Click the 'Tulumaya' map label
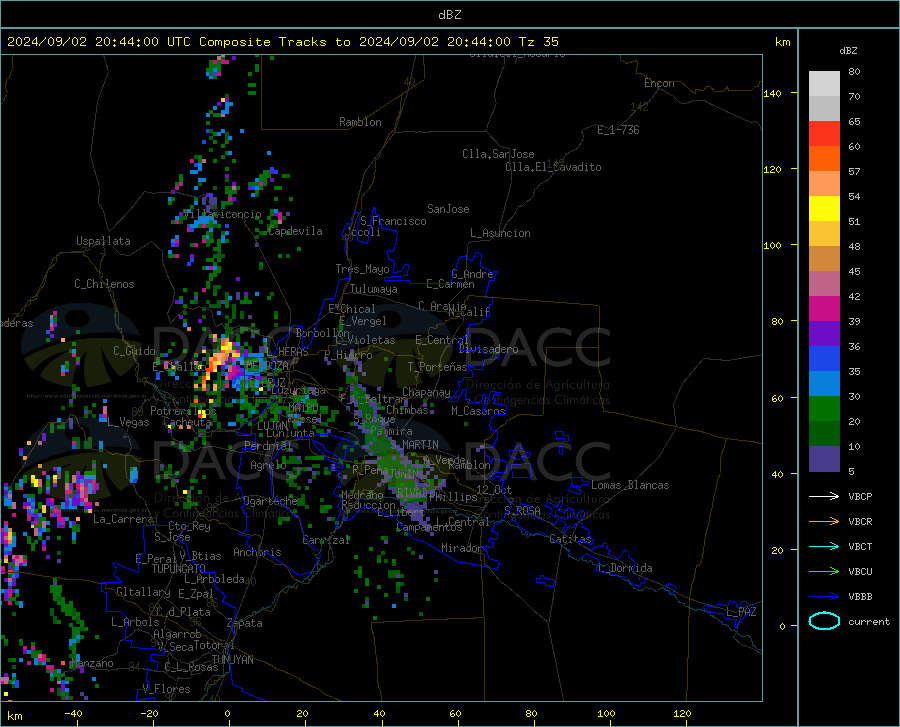 click(x=374, y=289)
